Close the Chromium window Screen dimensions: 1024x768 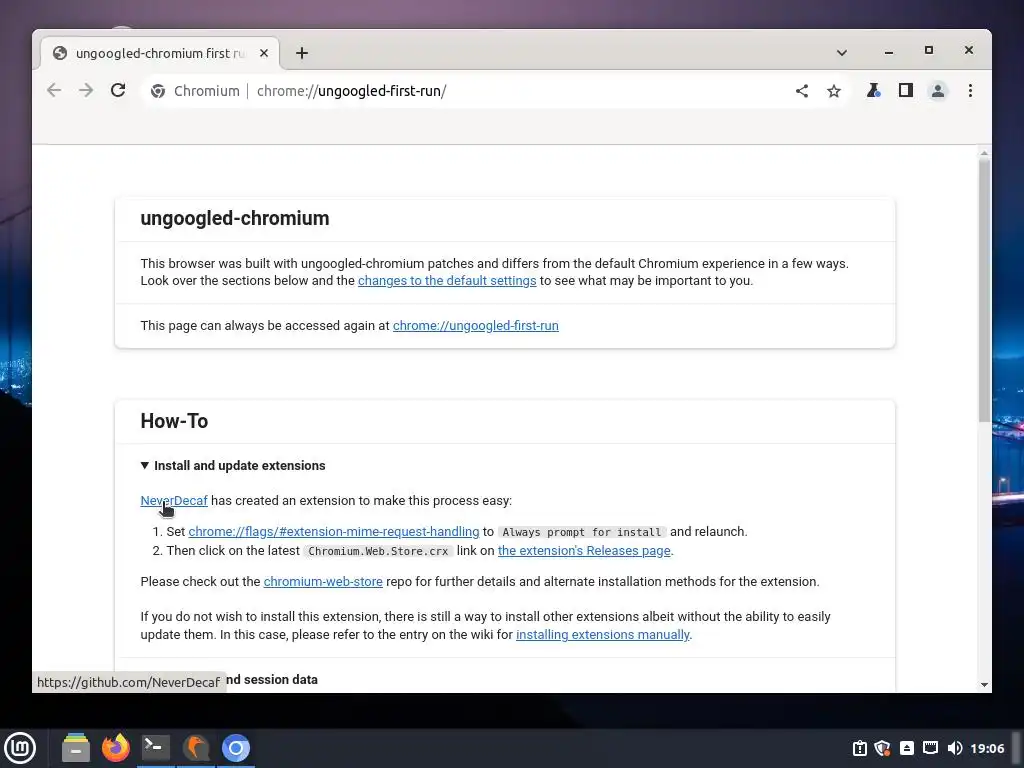[x=968, y=50]
